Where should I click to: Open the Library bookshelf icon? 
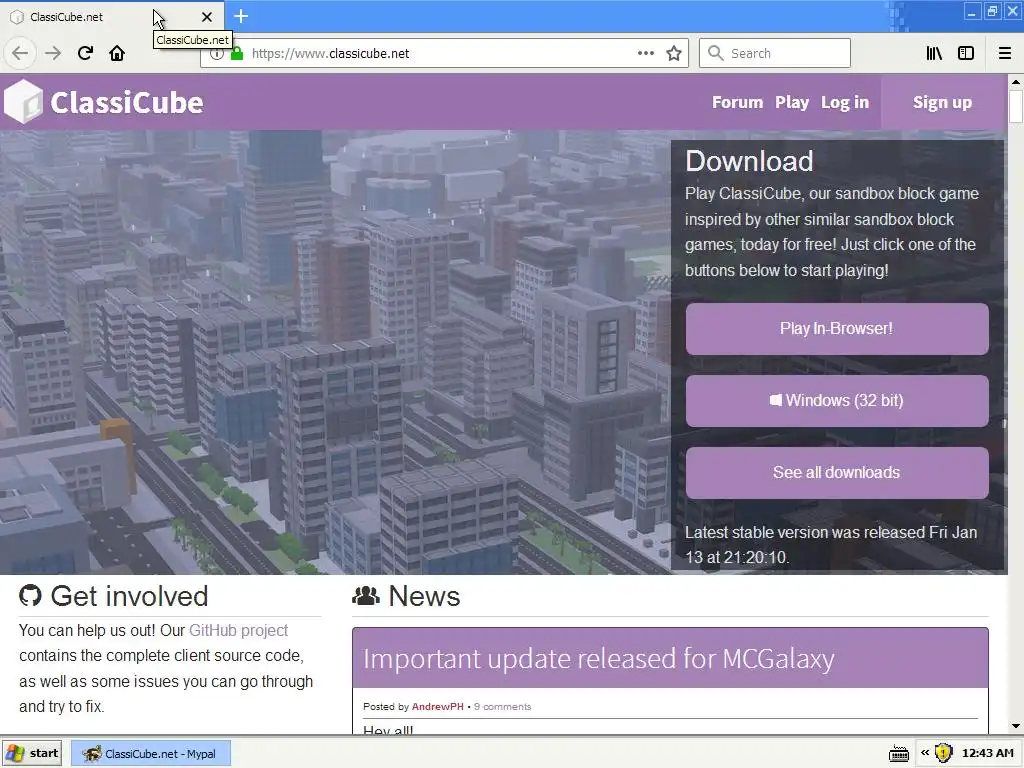point(934,53)
